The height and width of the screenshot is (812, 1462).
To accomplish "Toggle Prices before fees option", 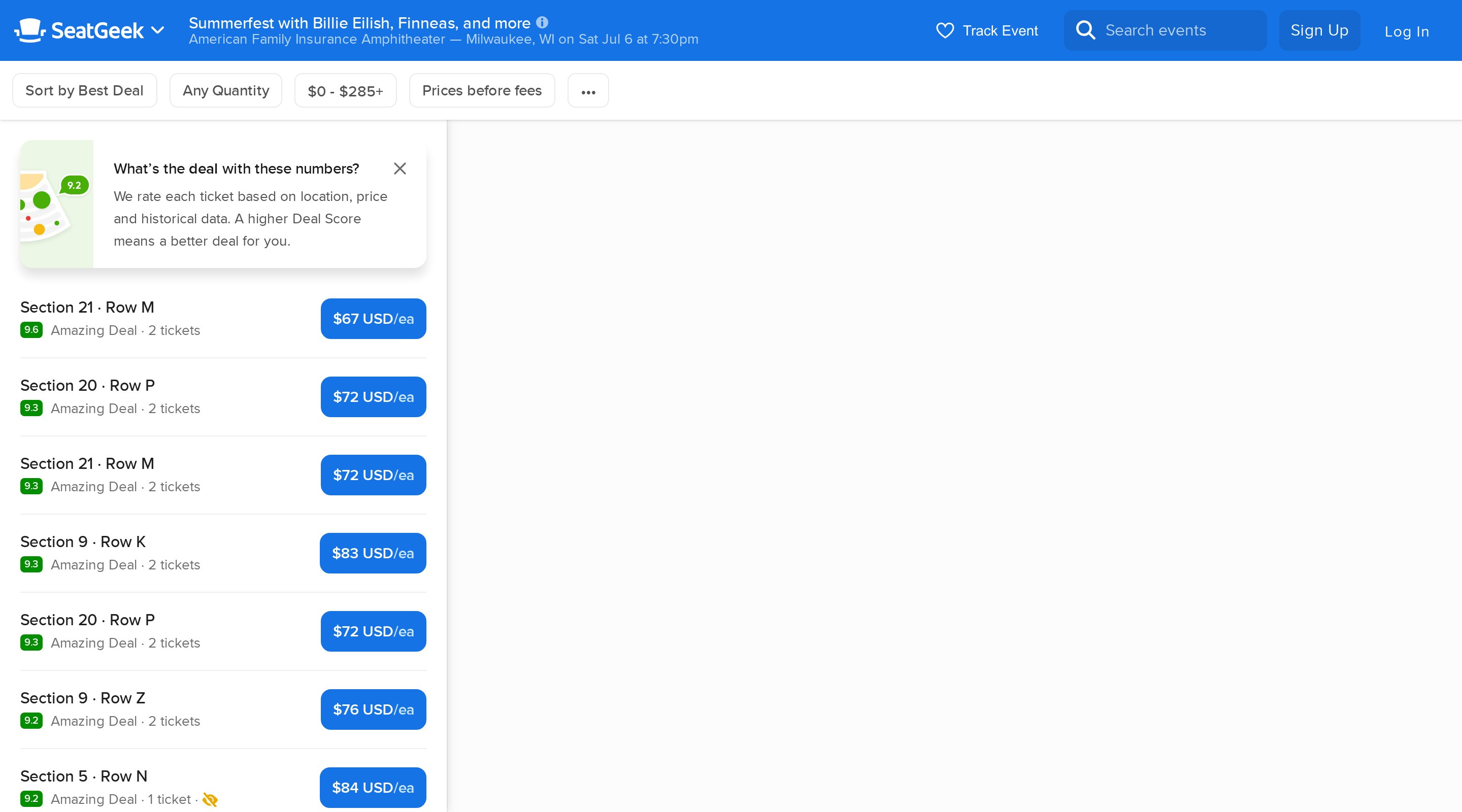I will [482, 91].
